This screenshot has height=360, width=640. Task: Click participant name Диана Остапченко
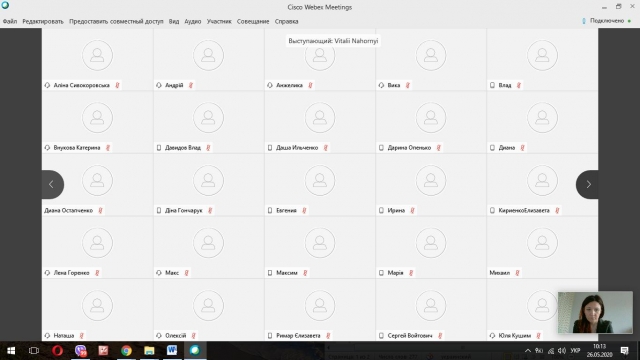click(69, 211)
